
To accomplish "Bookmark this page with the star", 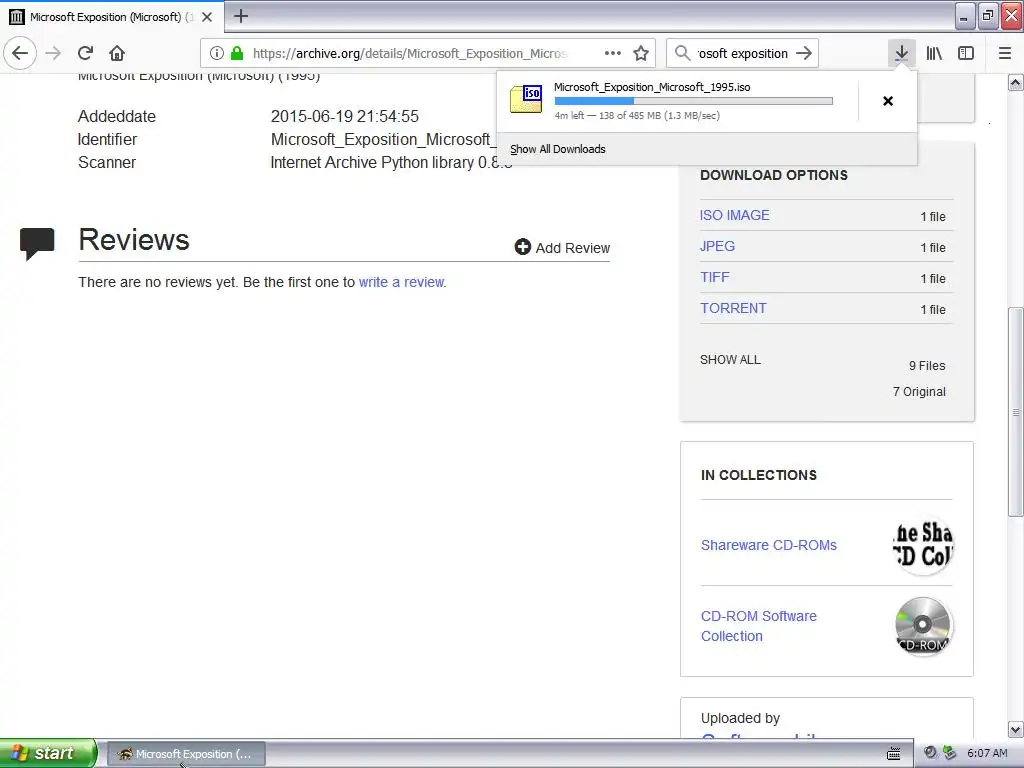I will (x=641, y=53).
